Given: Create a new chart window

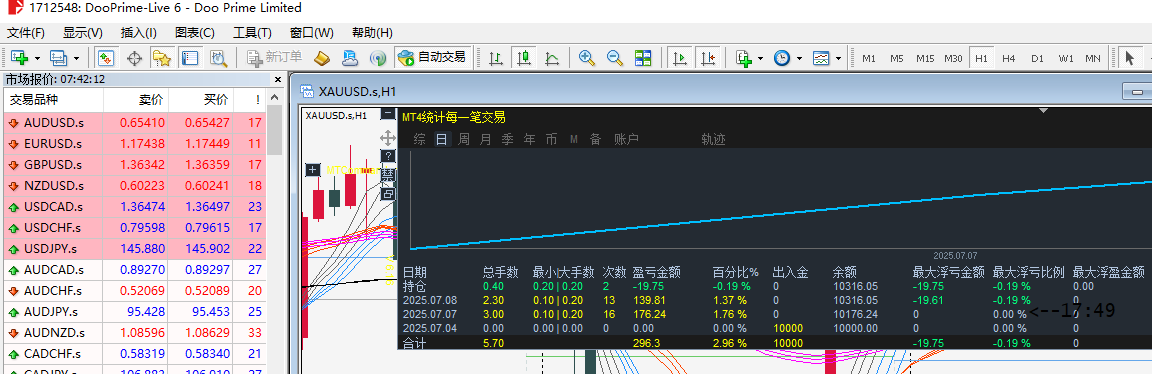Looking at the screenshot, I should point(18,57).
